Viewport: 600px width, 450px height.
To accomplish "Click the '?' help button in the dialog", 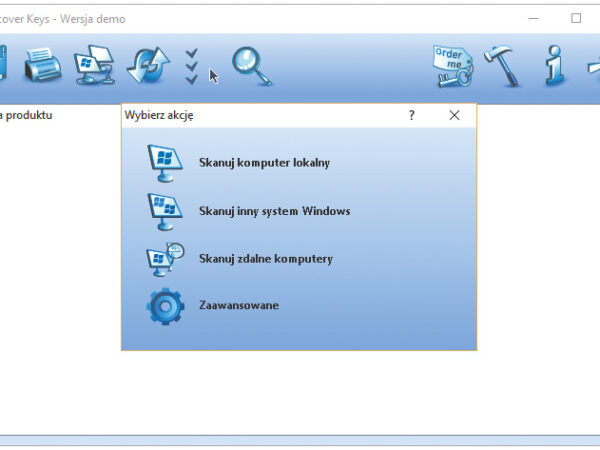I will (x=411, y=115).
